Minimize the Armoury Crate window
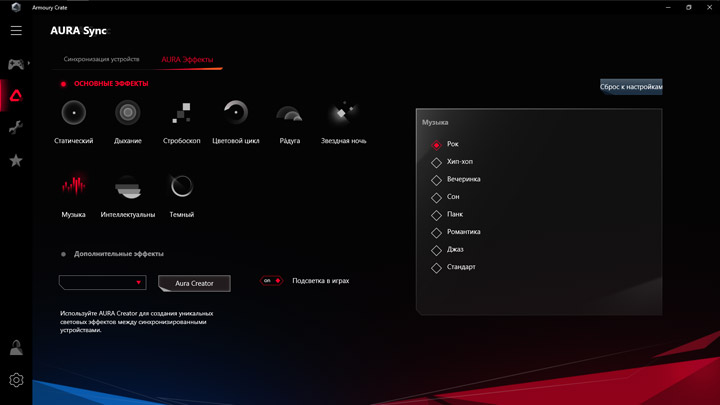The width and height of the screenshot is (720, 405). 668,7
